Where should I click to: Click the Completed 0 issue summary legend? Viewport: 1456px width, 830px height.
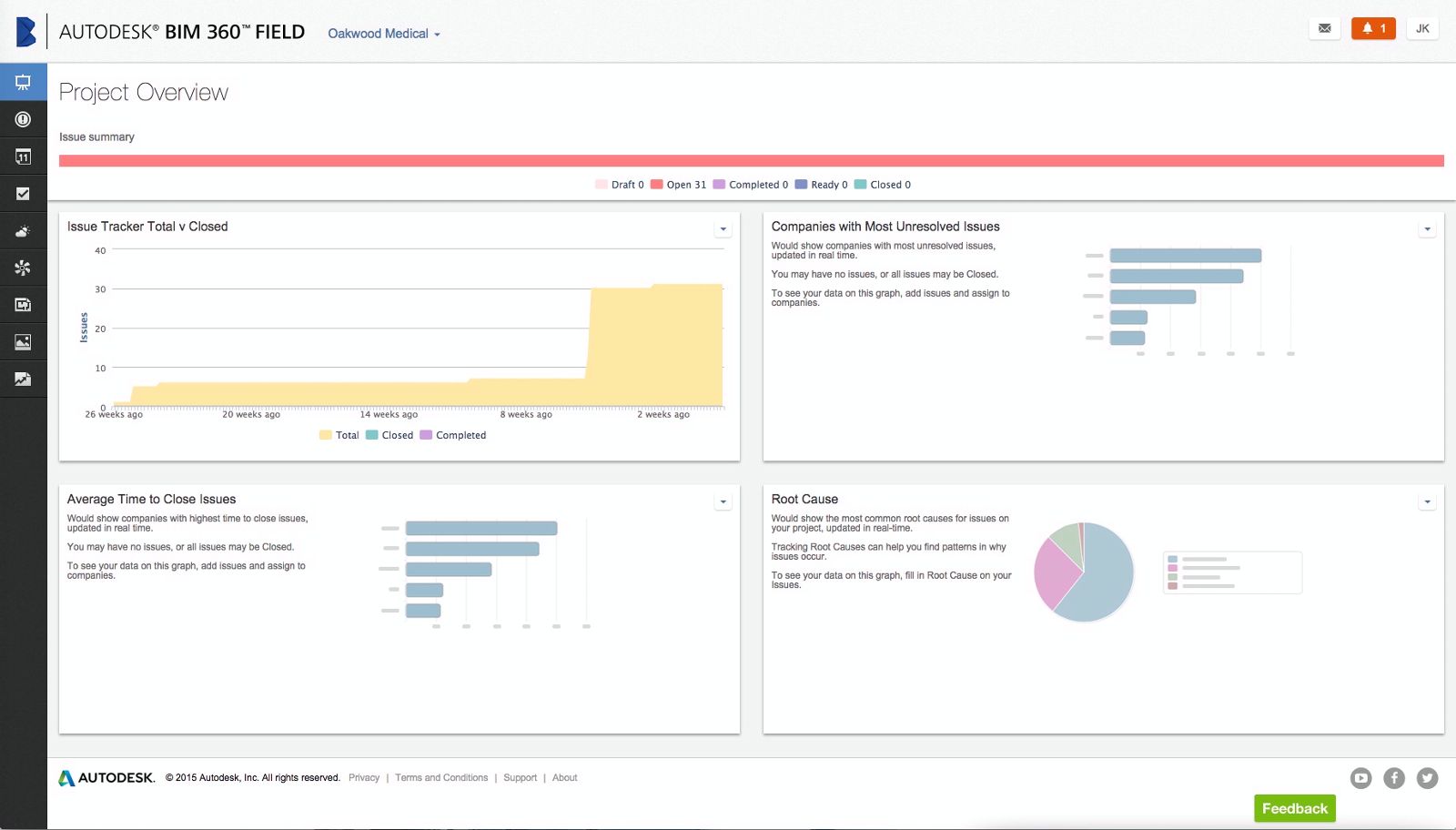[x=751, y=185]
